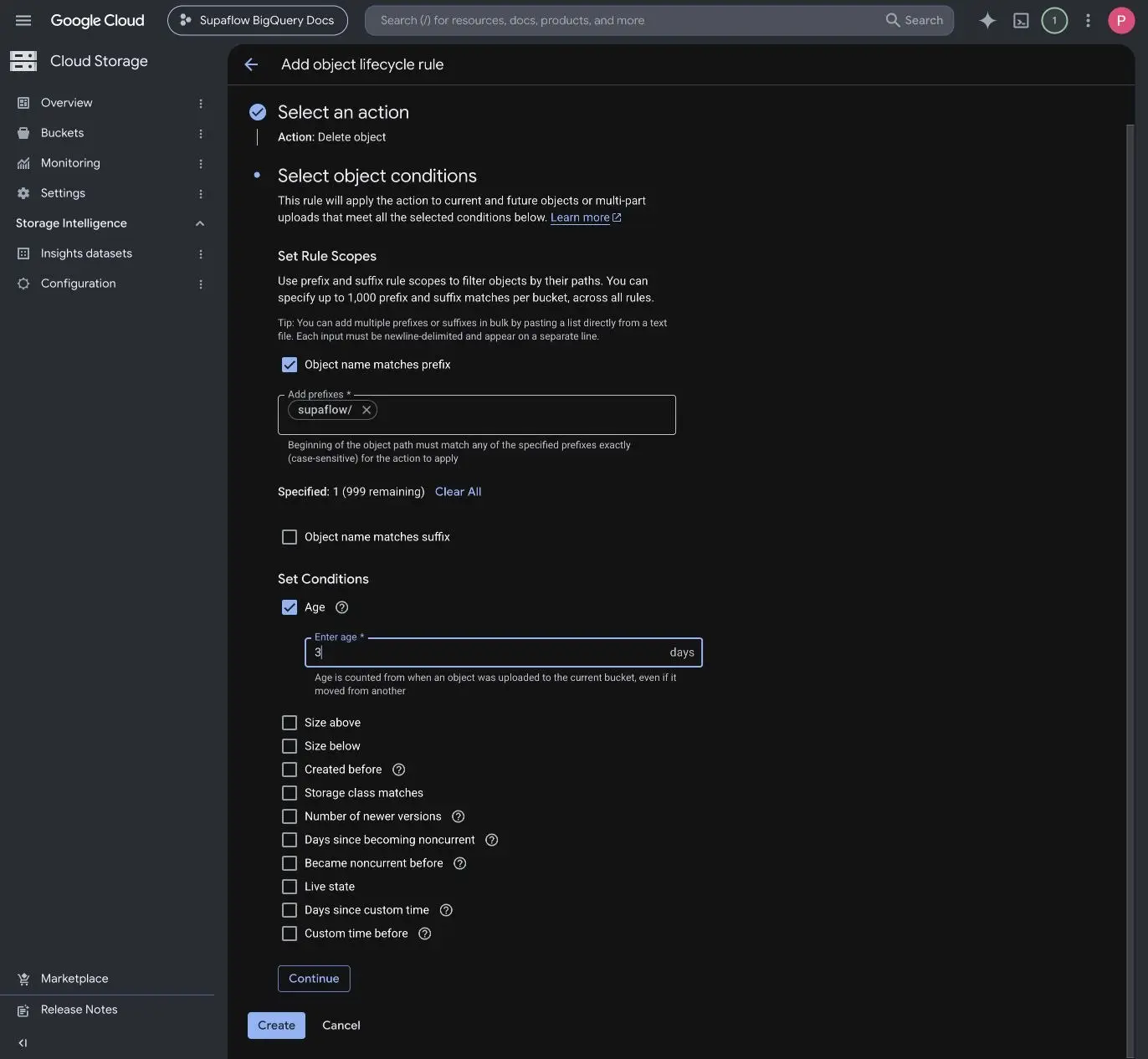1148x1059 pixels.
Task: Open more options for Configuration
Action: click(201, 284)
